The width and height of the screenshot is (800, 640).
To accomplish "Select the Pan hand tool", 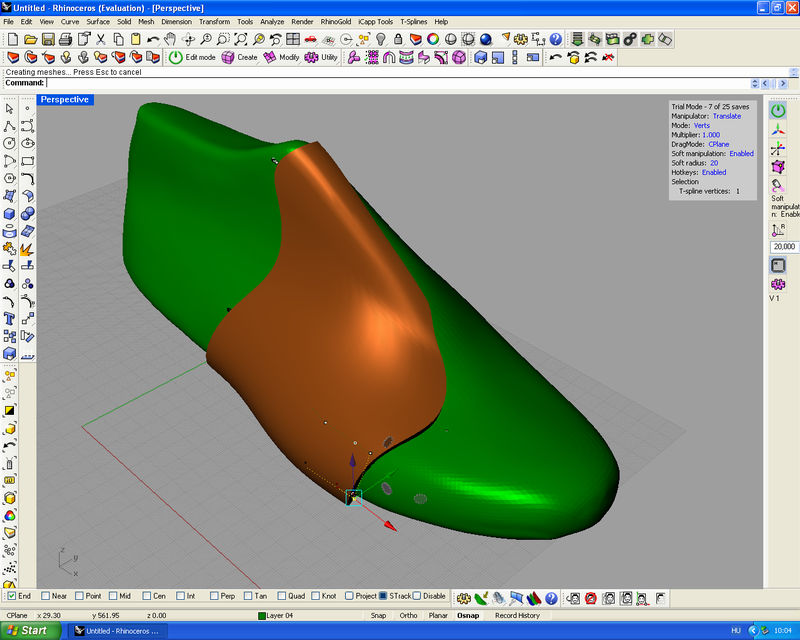I will point(170,39).
